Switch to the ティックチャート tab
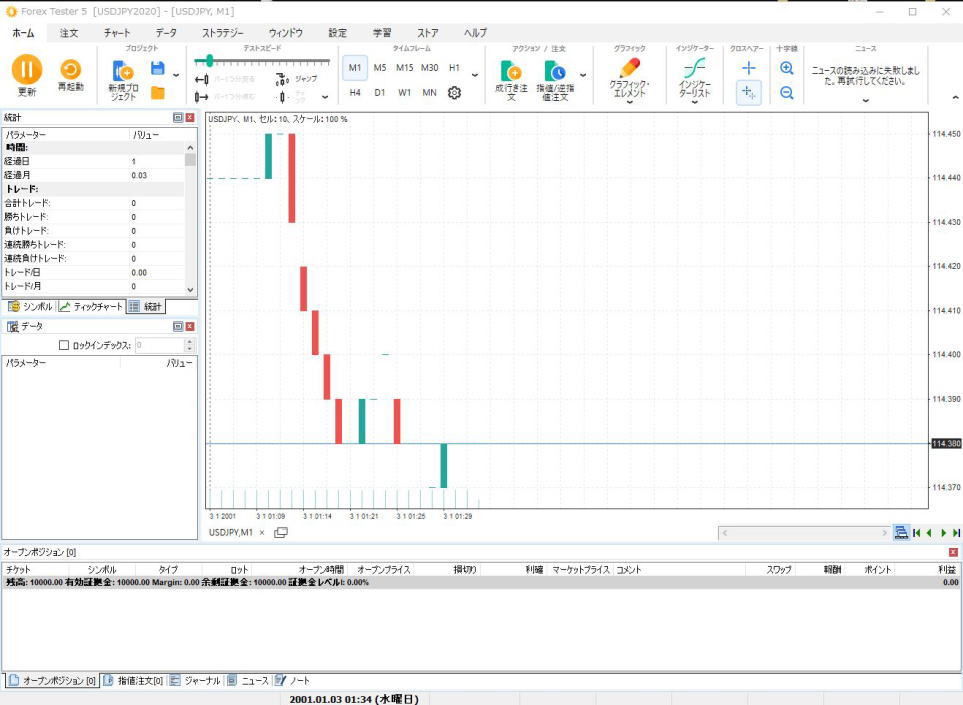Screen dimensions: 963x705 click(91, 307)
